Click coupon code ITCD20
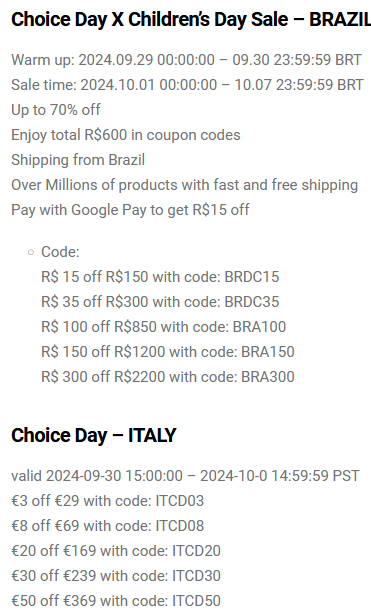This screenshot has height=615, width=371. (196, 551)
